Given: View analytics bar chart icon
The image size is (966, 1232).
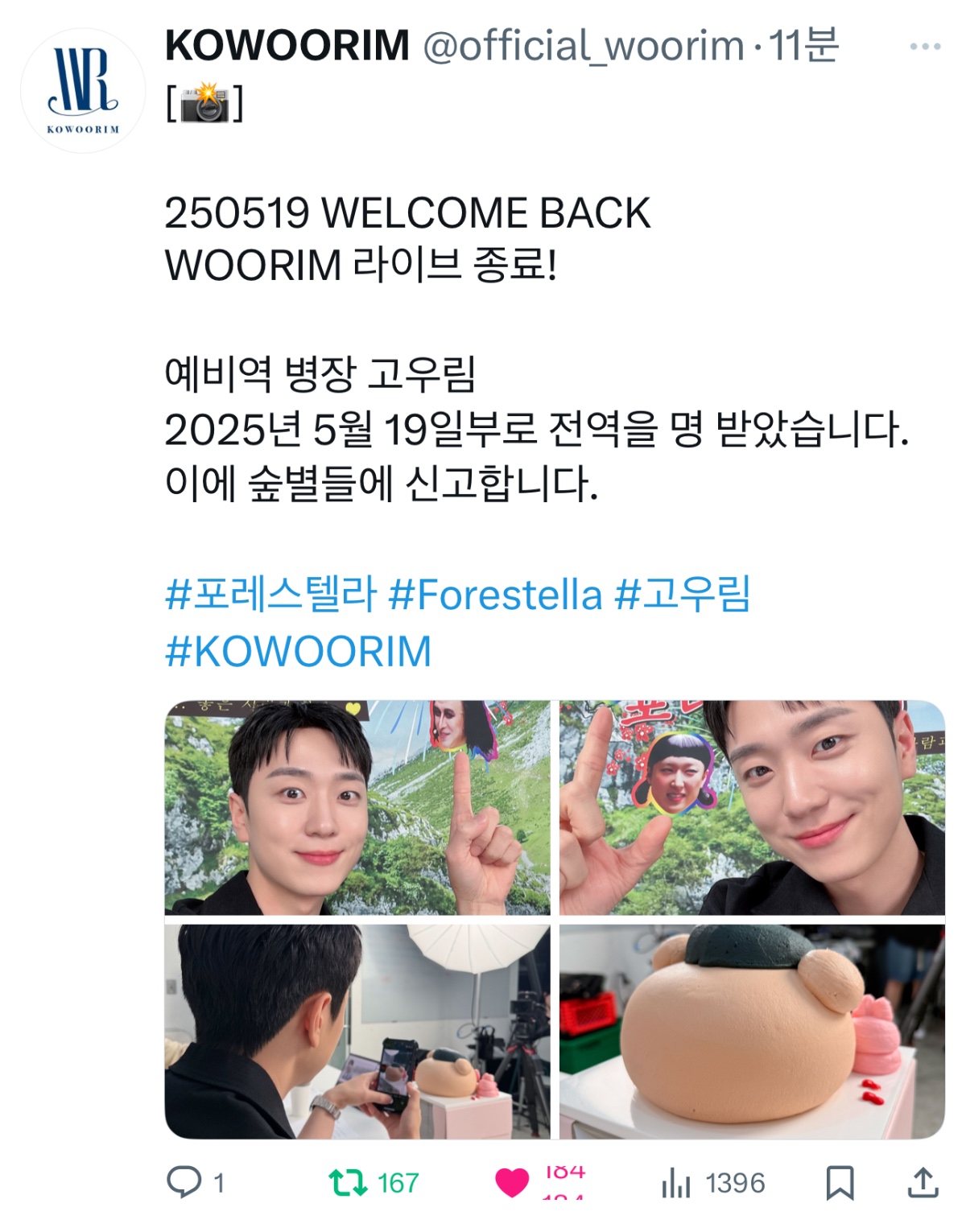Looking at the screenshot, I should tap(676, 1183).
